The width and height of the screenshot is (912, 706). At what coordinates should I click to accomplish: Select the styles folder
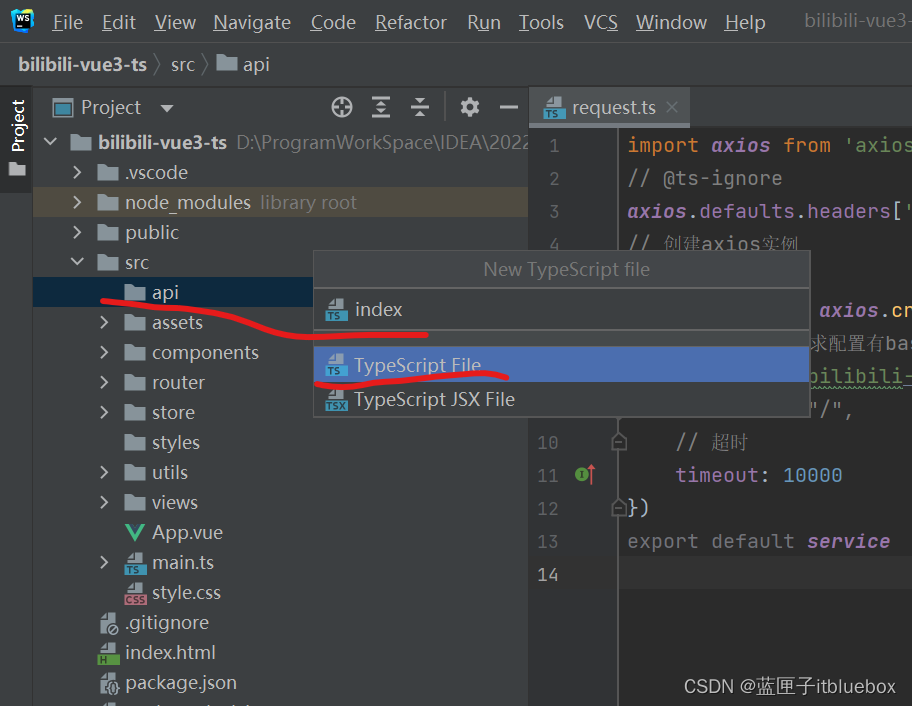[x=176, y=443]
